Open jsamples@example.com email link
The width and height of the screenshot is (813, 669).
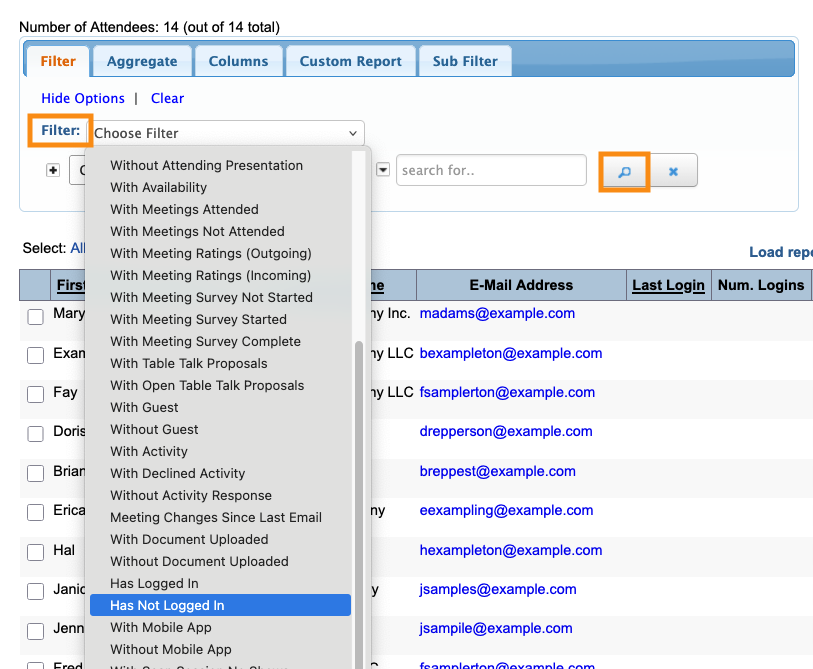point(498,589)
